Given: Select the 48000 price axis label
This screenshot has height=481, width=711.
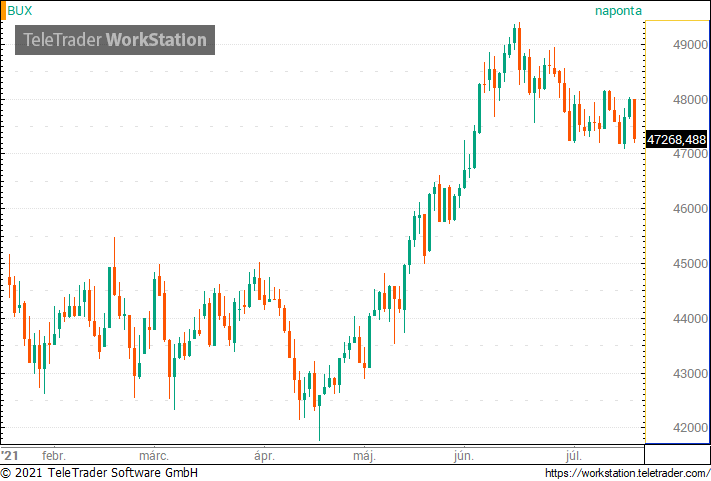Looking at the screenshot, I should (690, 100).
